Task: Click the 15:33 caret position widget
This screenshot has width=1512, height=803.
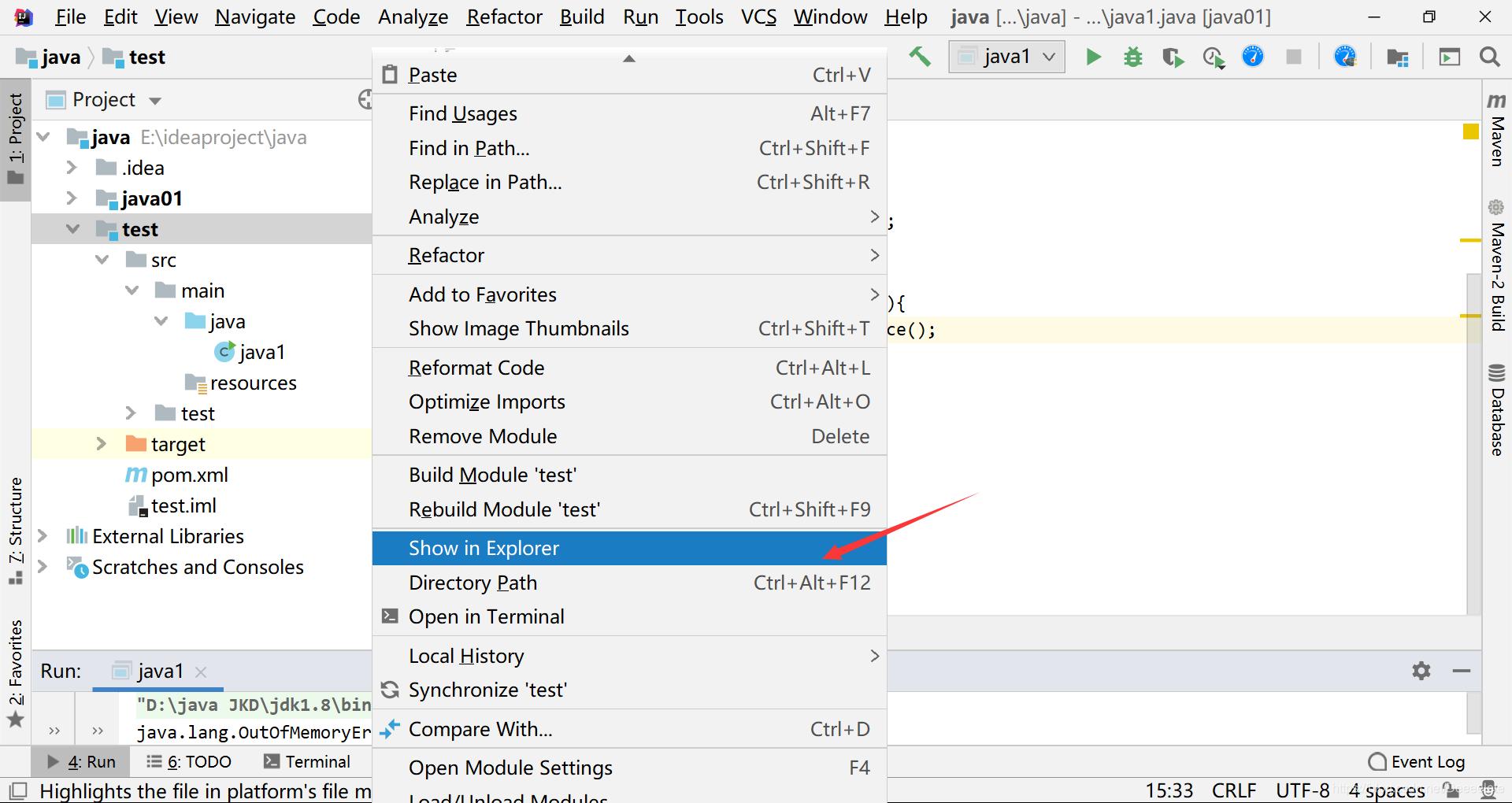Action: click(1169, 790)
